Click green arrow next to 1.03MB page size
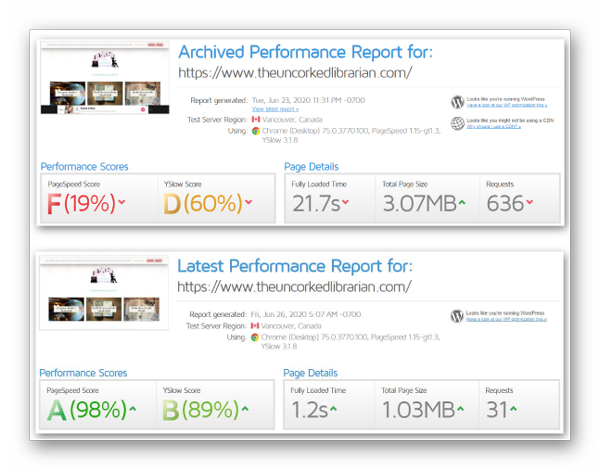Viewport: 600px width, 470px height. (461, 409)
